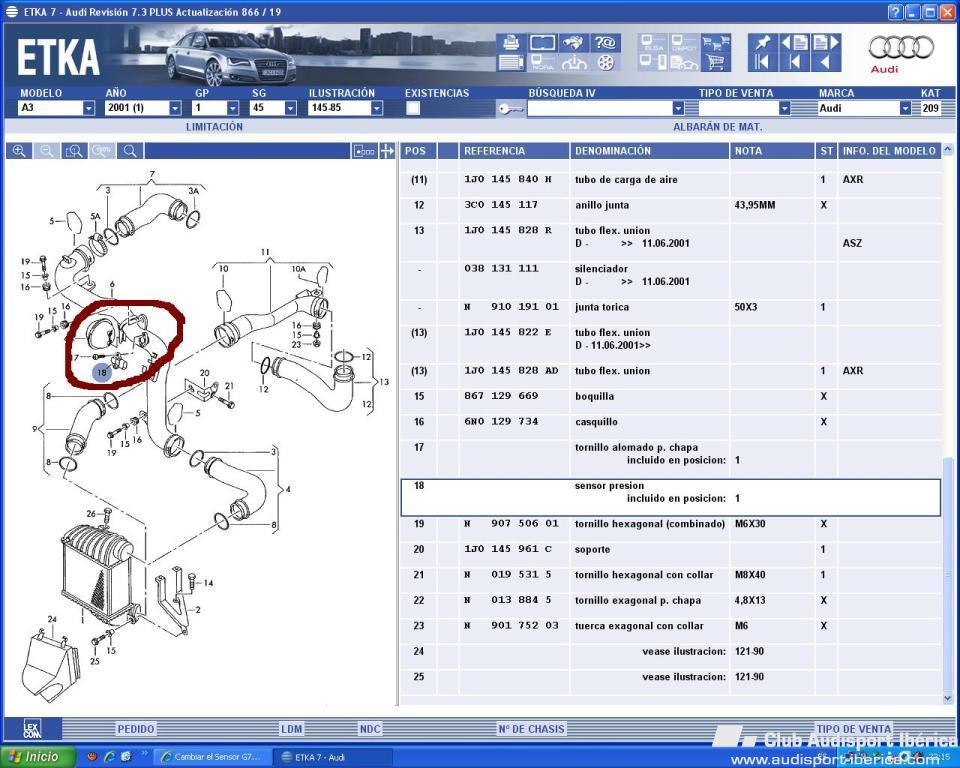This screenshot has width=960, height=768.
Task: Click the PEDIDO button
Action: [x=136, y=729]
